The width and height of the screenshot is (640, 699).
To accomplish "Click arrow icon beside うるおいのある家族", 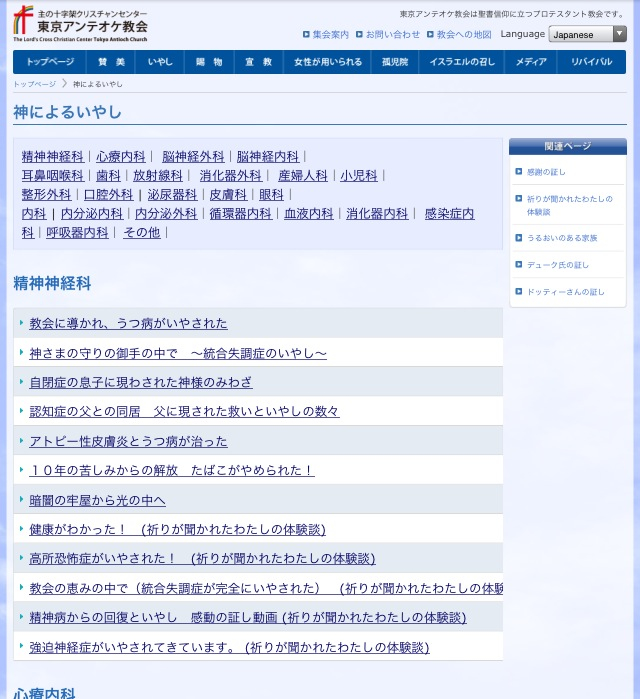I will tap(518, 238).
